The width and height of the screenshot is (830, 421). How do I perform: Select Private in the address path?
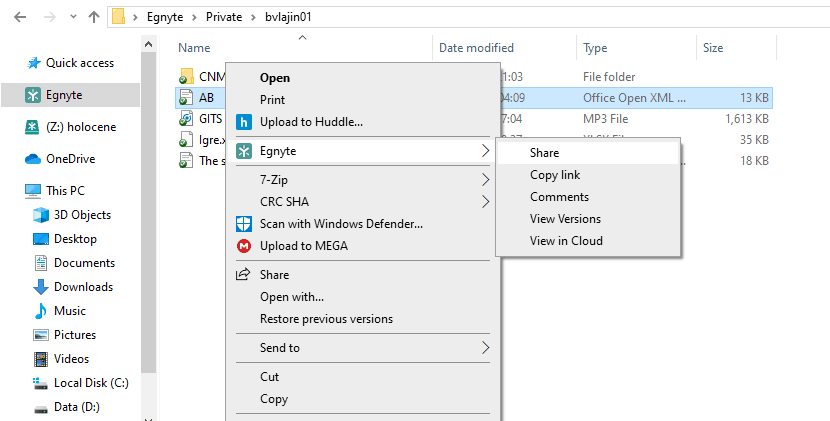tap(224, 17)
